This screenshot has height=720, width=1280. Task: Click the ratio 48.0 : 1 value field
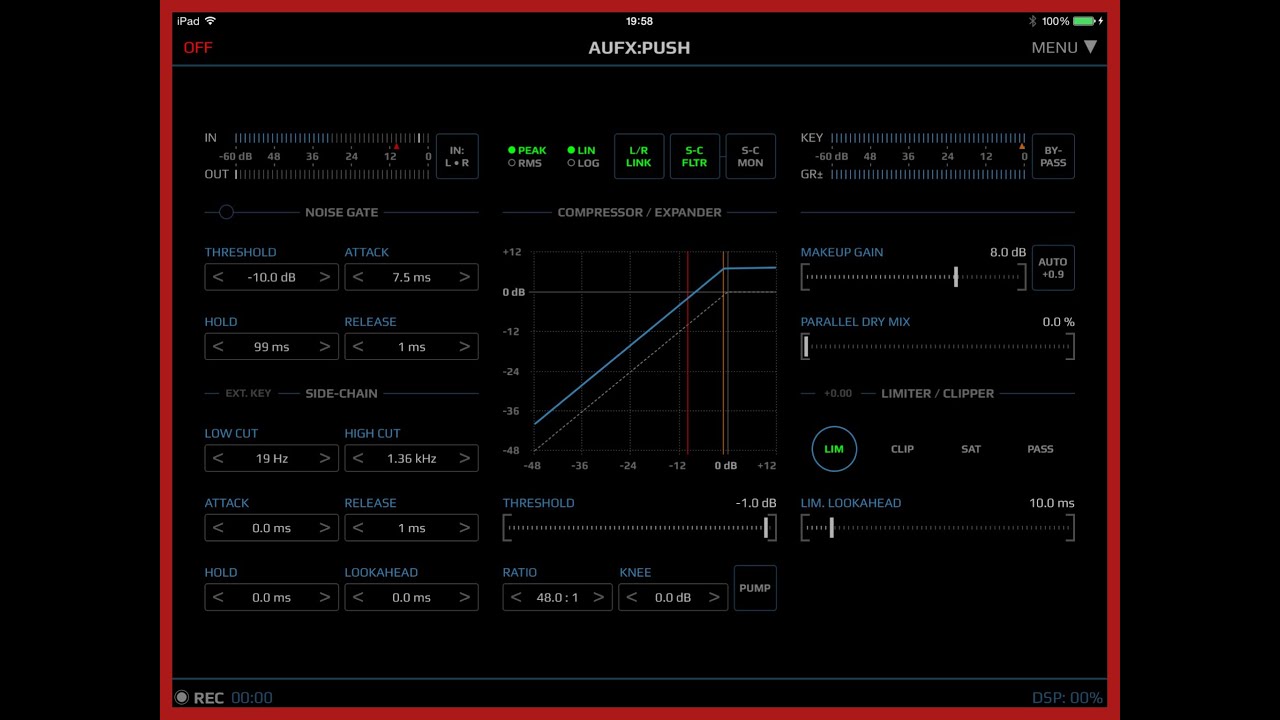[557, 597]
